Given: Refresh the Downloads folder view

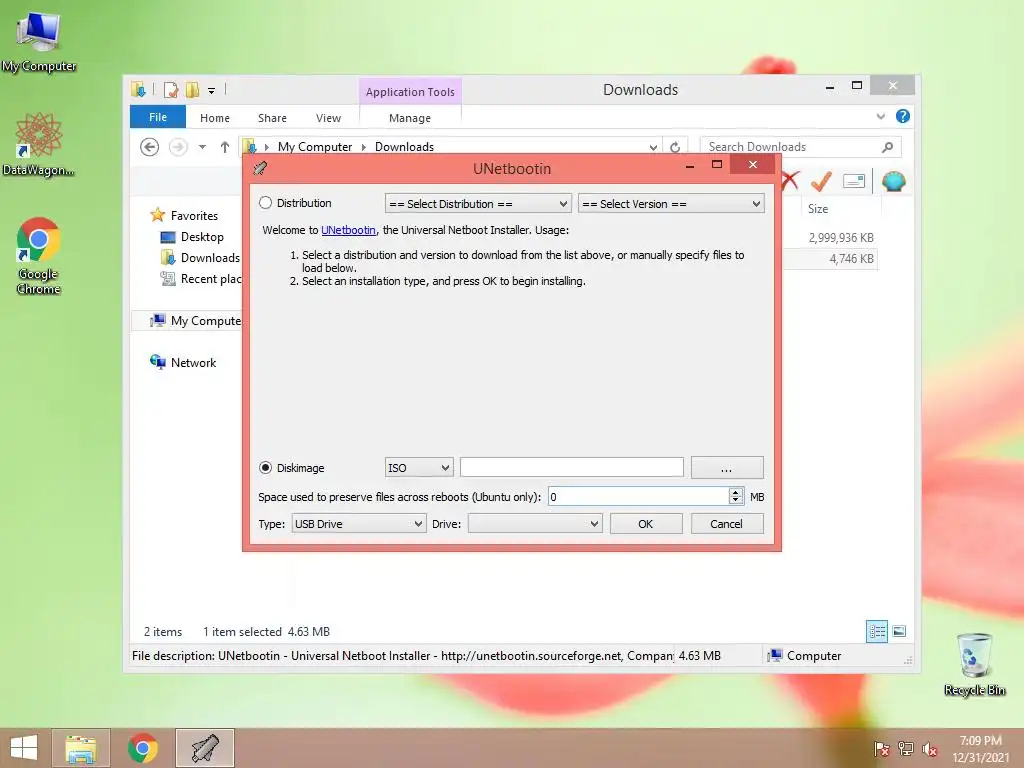Looking at the screenshot, I should coord(675,147).
